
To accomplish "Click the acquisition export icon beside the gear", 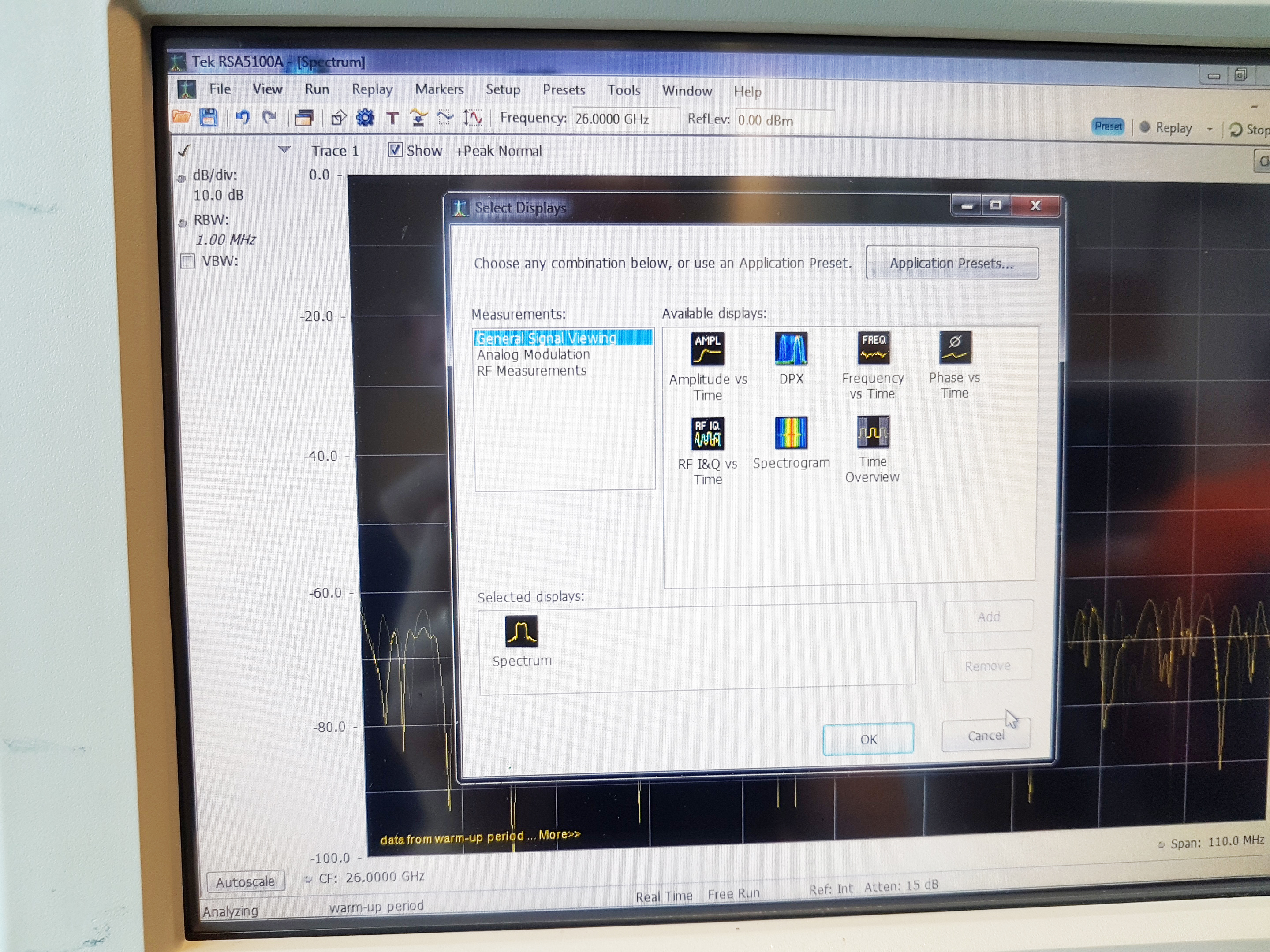I will pyautogui.click(x=338, y=118).
